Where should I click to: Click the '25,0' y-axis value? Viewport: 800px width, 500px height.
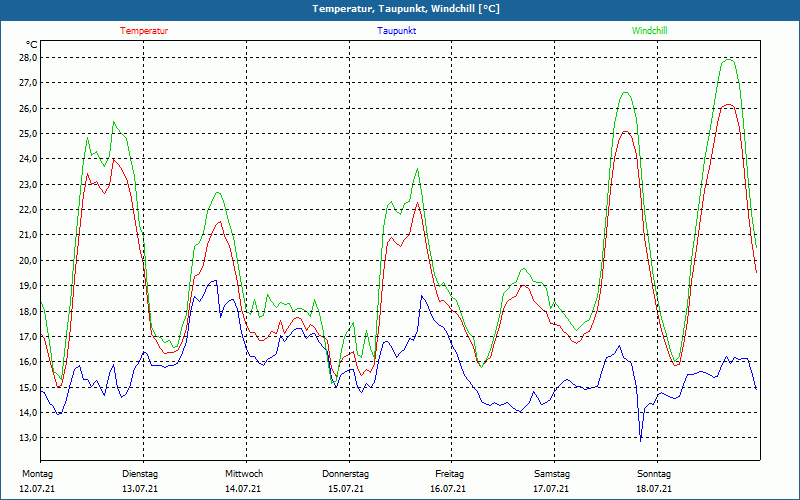click(x=29, y=134)
